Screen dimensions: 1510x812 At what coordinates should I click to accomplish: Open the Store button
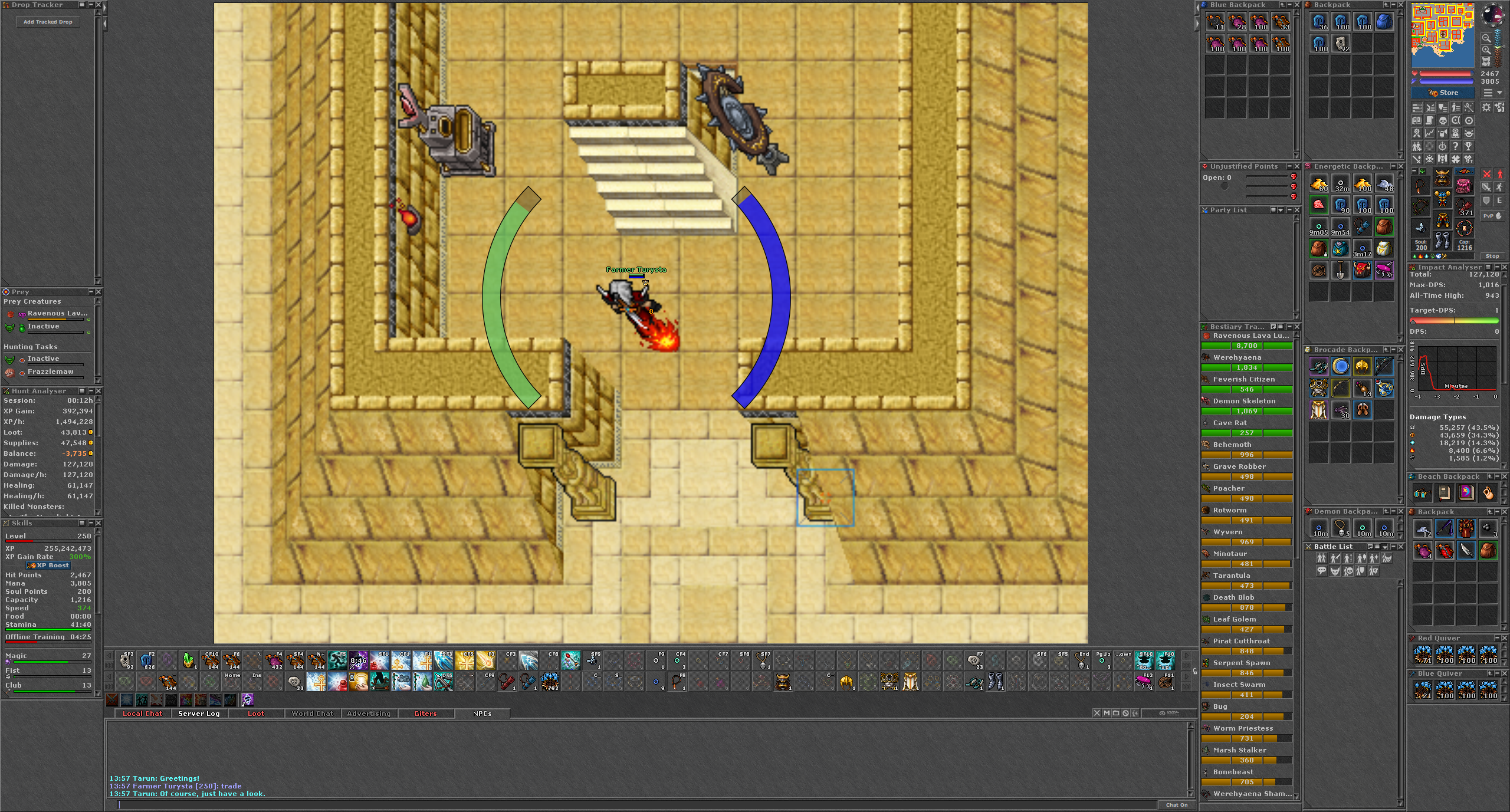tap(1443, 93)
